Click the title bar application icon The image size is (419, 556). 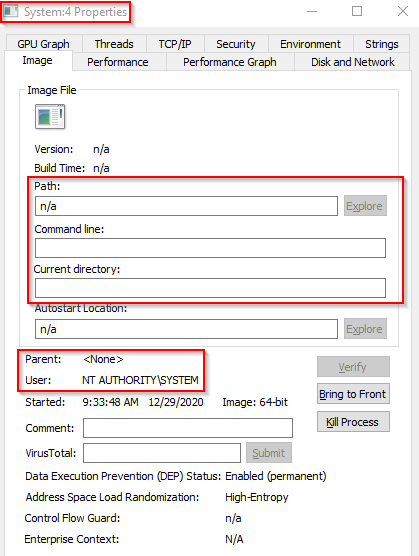(x=11, y=11)
